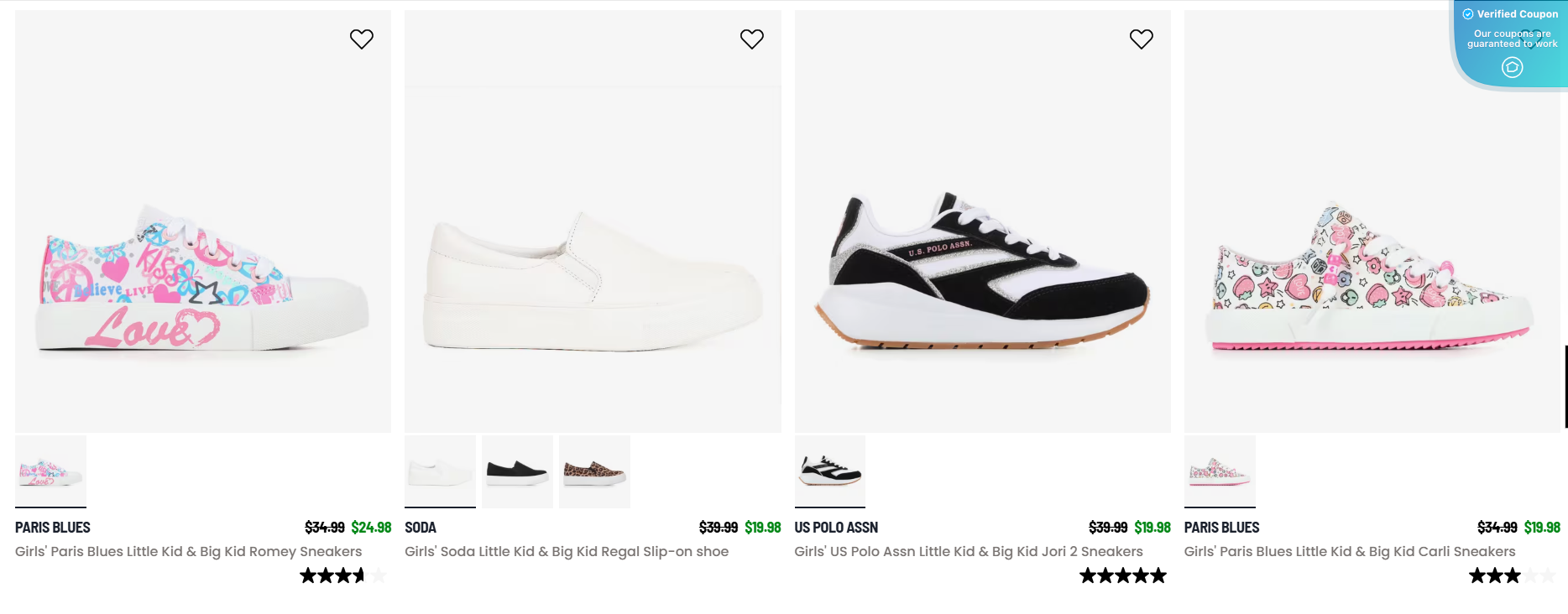Click star rating of Romey Sneakers

[x=343, y=575]
